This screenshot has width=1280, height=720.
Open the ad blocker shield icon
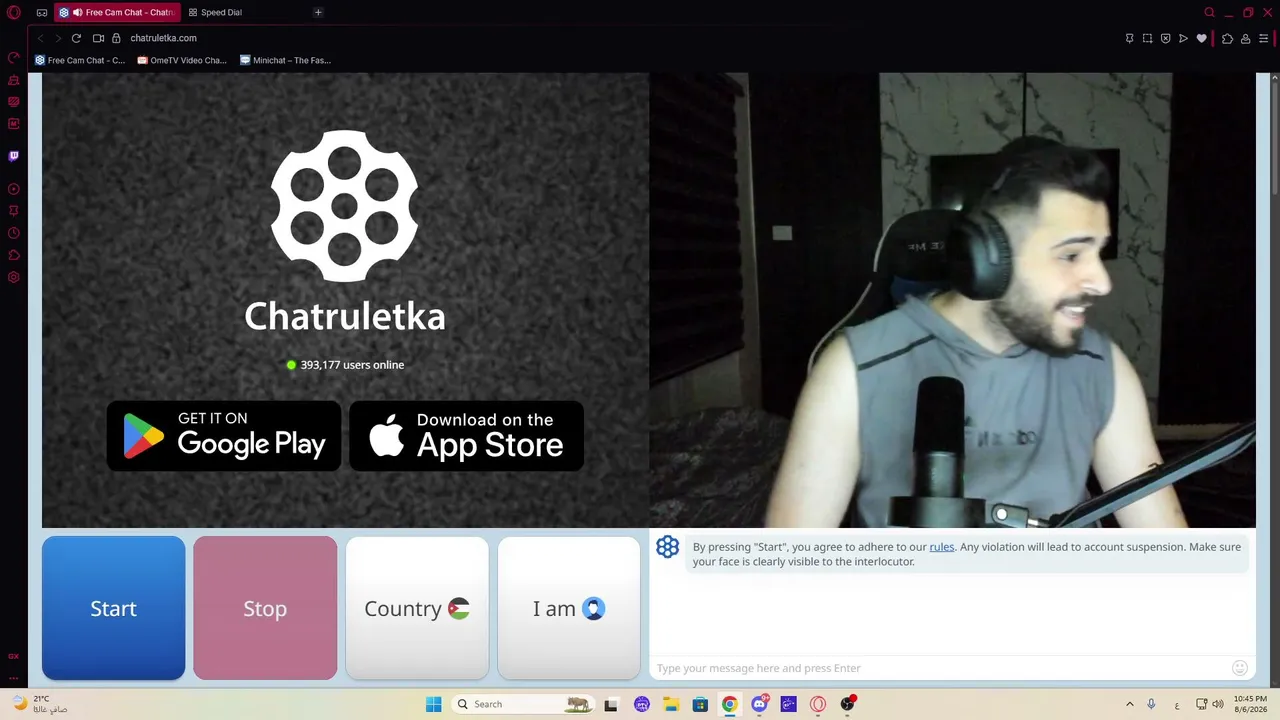click(1165, 38)
